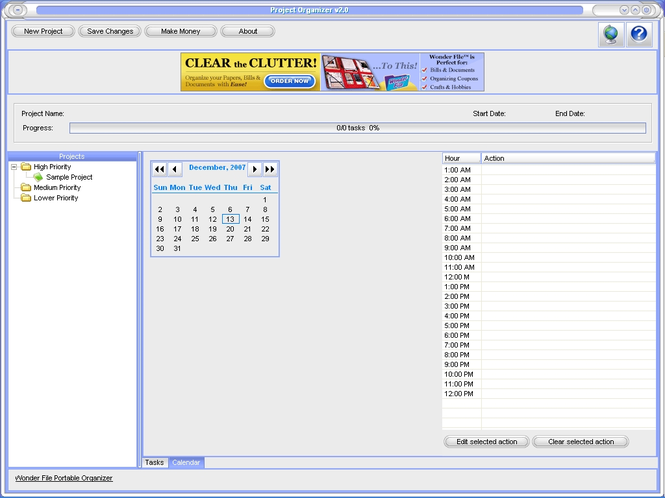
Task: Click the globe website icon
Action: tap(611, 34)
